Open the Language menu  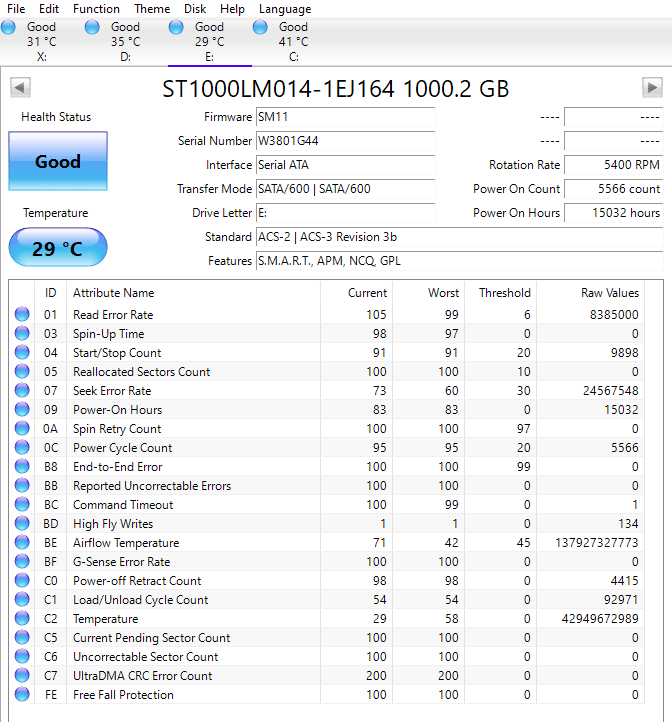click(285, 9)
